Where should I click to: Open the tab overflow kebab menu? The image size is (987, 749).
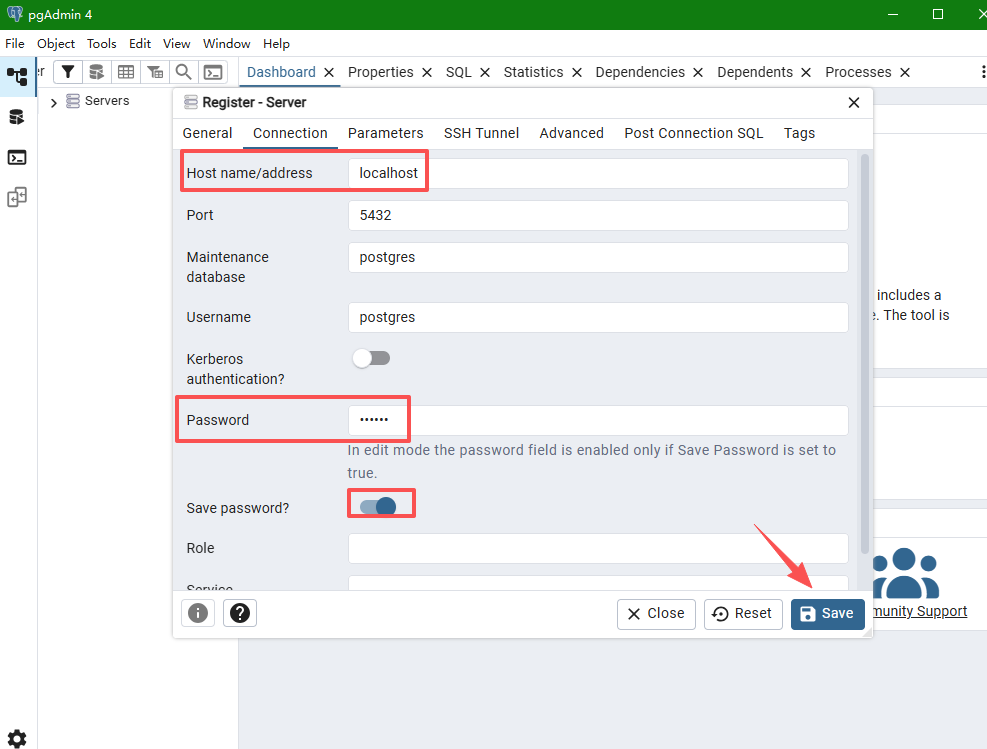pyautogui.click(x=983, y=72)
